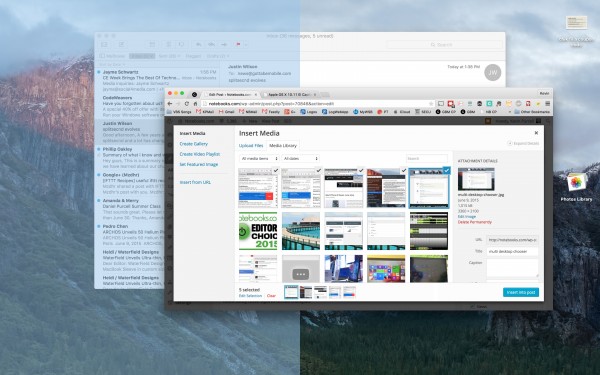Uncheck the first media thumbnail's checkmark

pos(276,171)
